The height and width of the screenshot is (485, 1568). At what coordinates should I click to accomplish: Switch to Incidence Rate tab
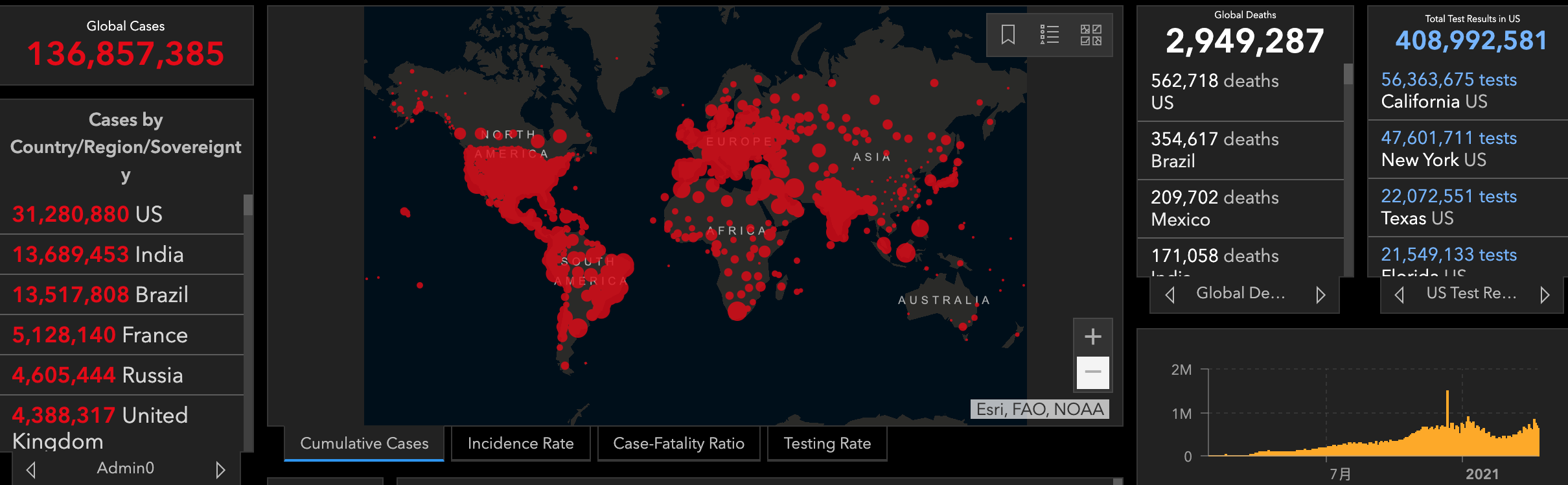520,444
